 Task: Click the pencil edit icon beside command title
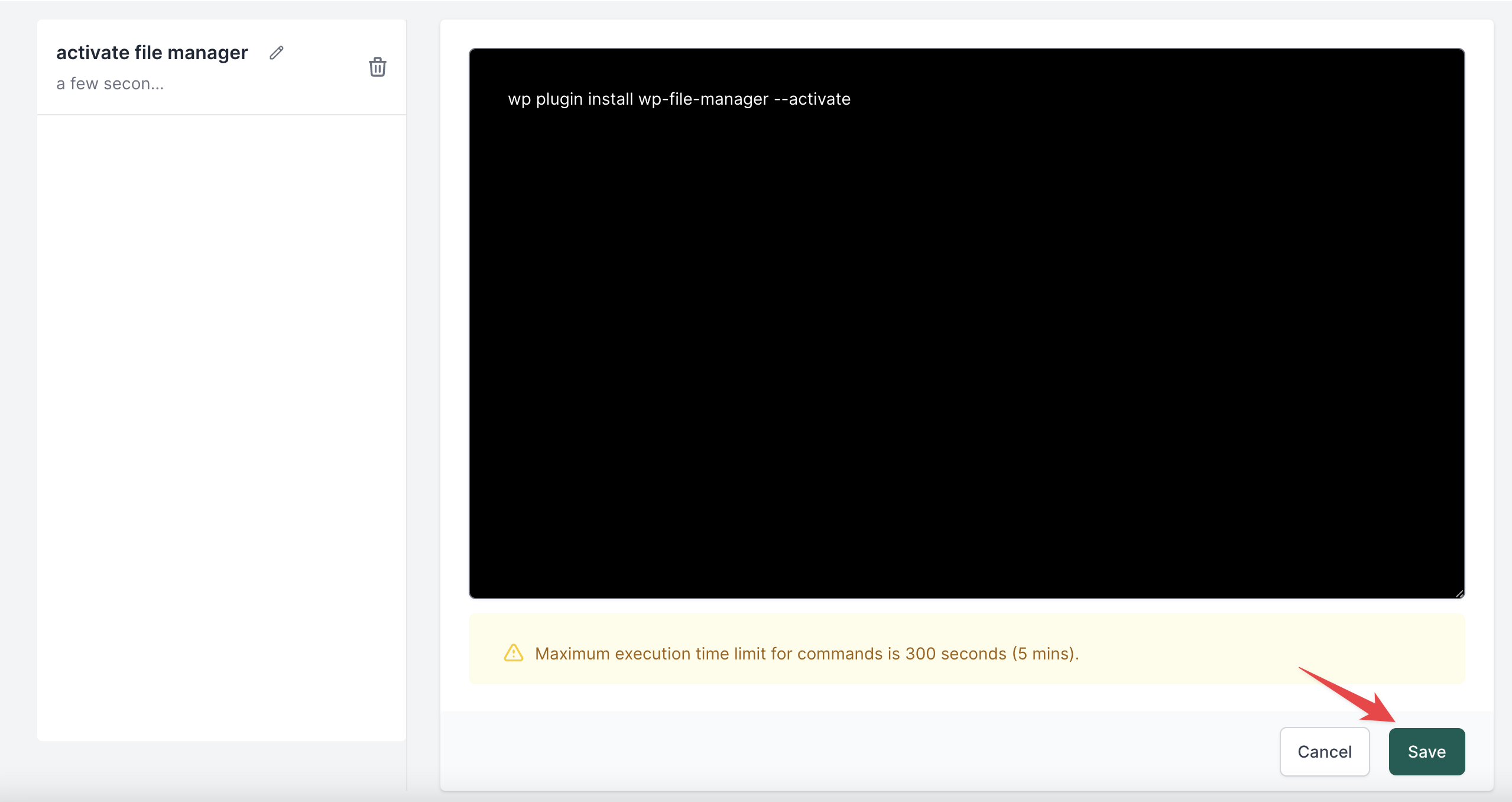pos(276,53)
